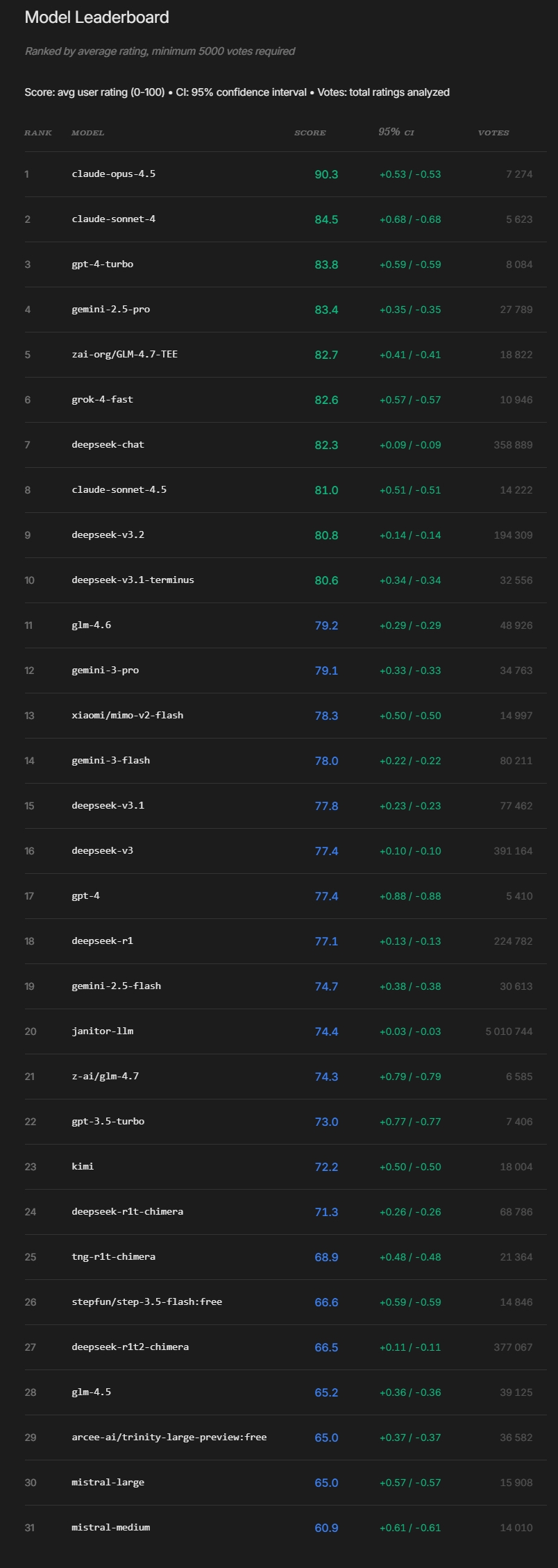Click the janitor-llm model name
Viewport: 558px width, 1568px height.
point(103,1031)
